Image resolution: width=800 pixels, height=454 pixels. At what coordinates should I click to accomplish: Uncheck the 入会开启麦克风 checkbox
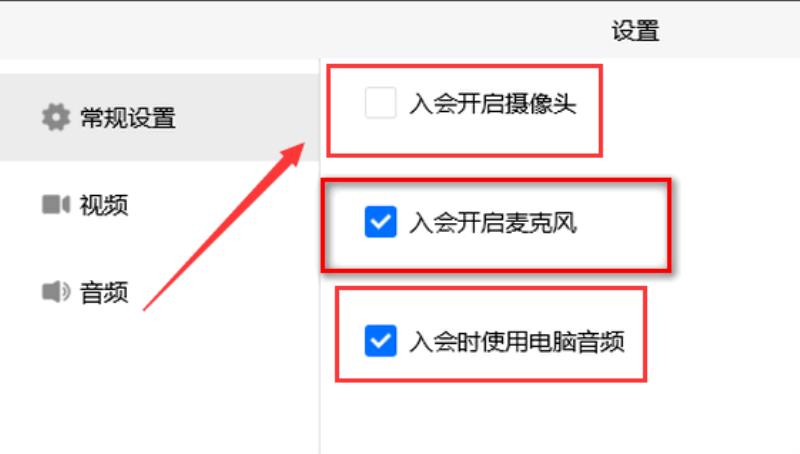point(381,222)
